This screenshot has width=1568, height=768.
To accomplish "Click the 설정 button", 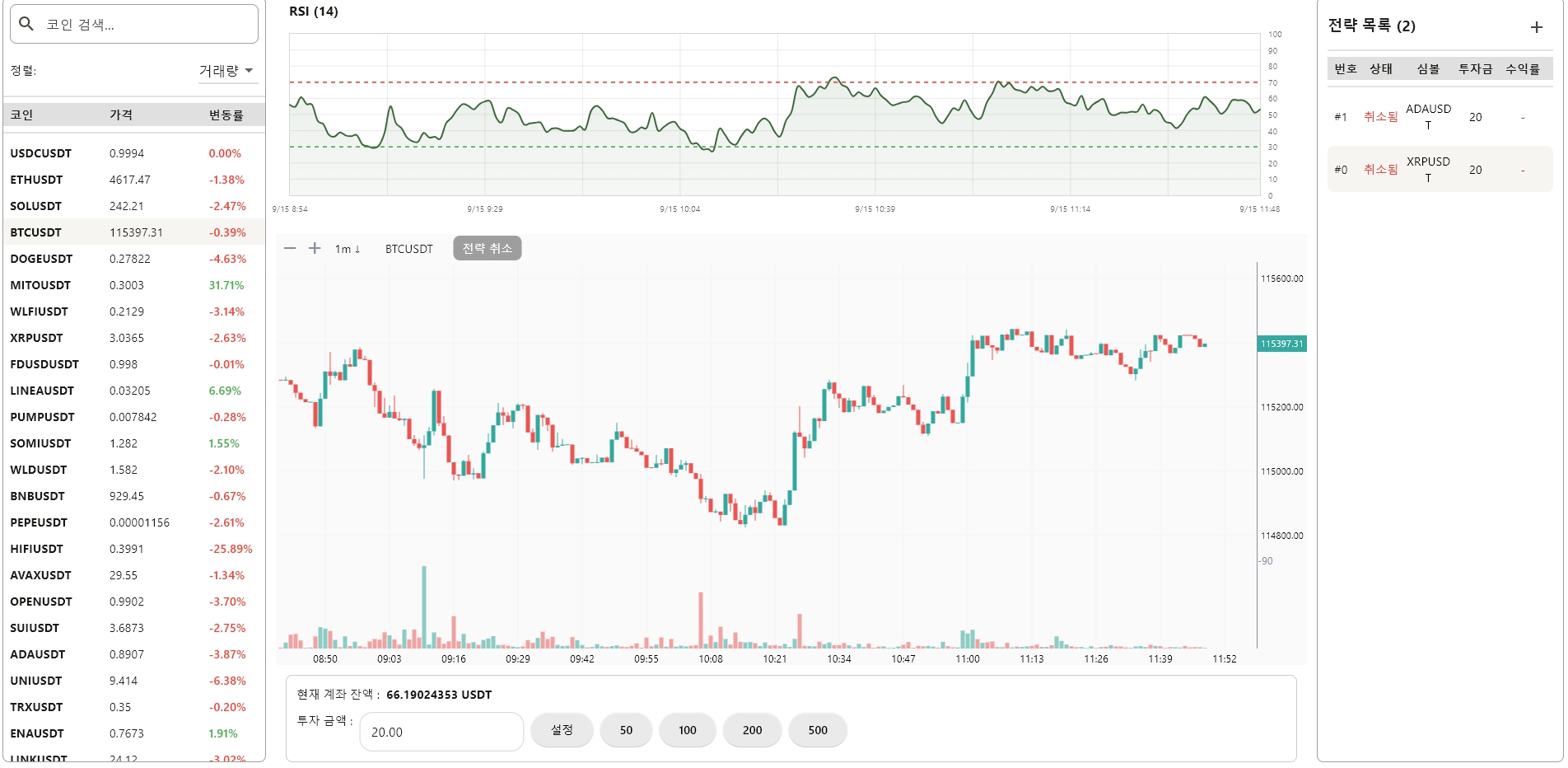I will [x=562, y=730].
